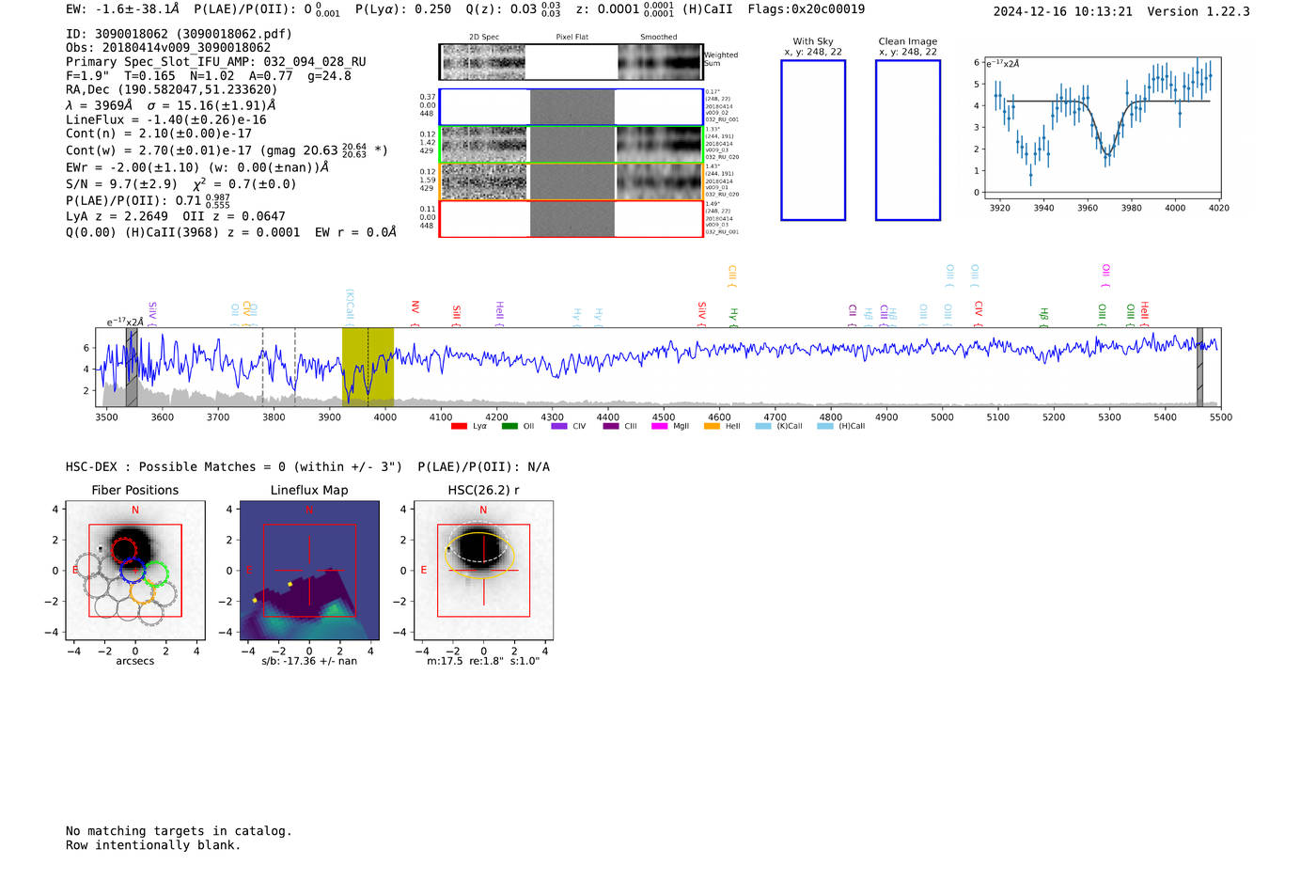
Task: Click the 'Pixel Flat' column header
Action: [x=572, y=37]
